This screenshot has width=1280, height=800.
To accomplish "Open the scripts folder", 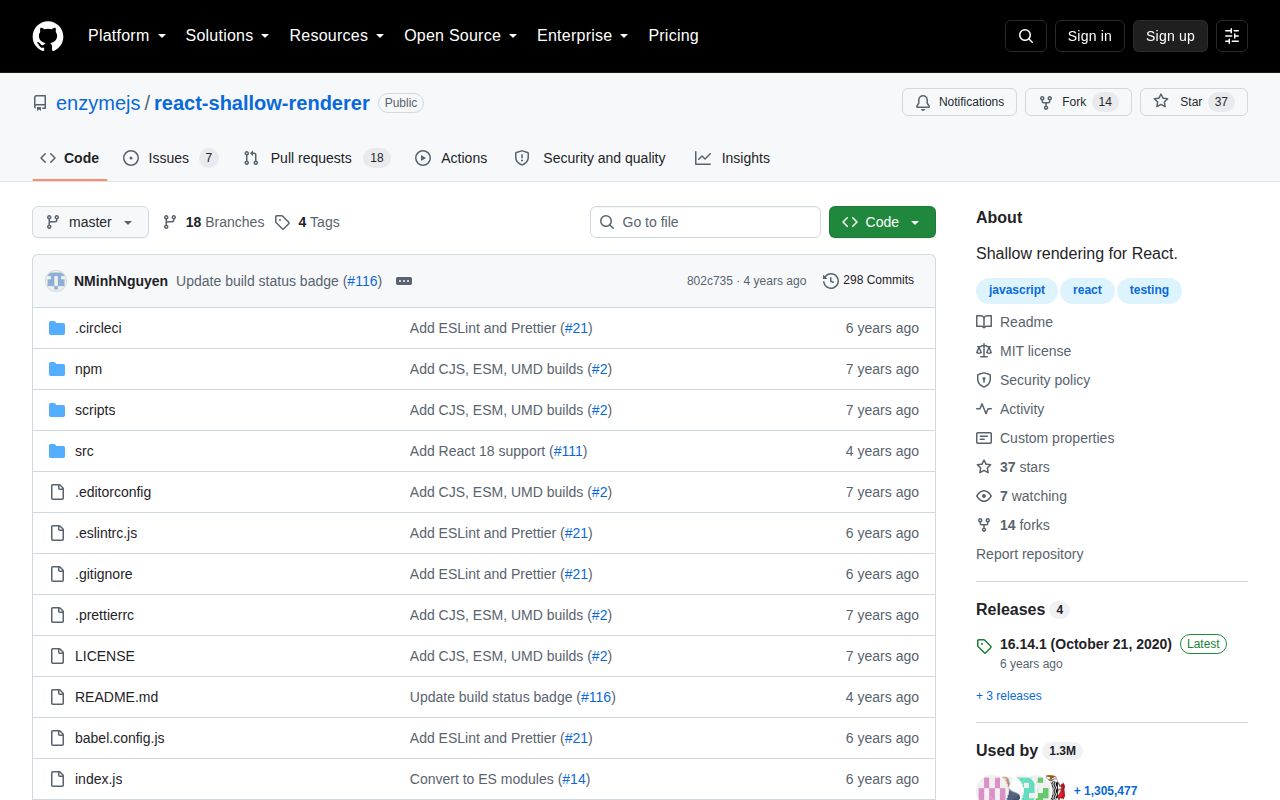I will tap(95, 410).
